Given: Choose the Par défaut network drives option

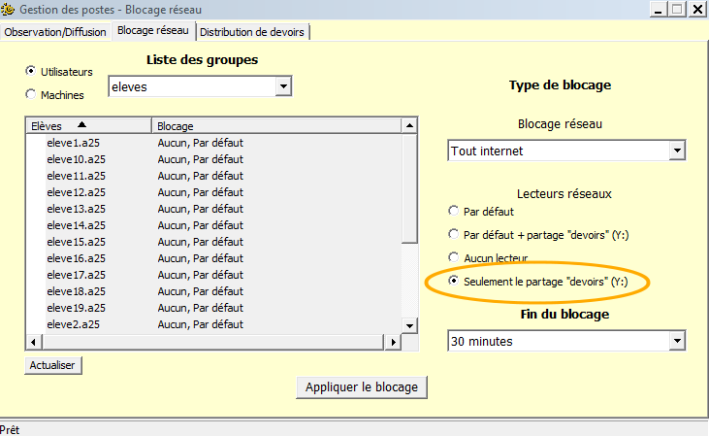Looking at the screenshot, I should pyautogui.click(x=455, y=212).
